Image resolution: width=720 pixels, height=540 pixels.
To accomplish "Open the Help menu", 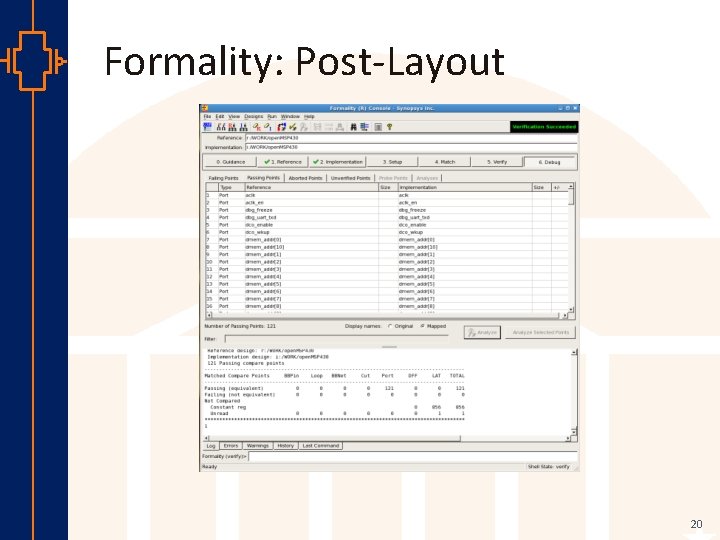I will point(309,117).
